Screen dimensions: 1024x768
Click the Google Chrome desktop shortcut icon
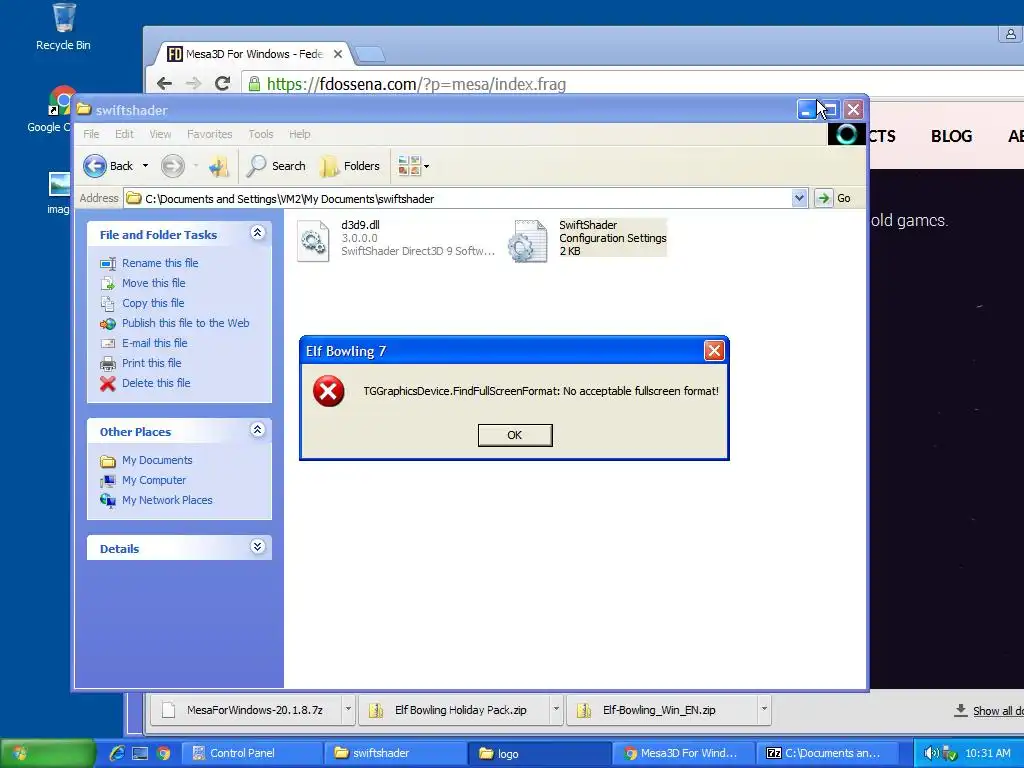tap(61, 101)
